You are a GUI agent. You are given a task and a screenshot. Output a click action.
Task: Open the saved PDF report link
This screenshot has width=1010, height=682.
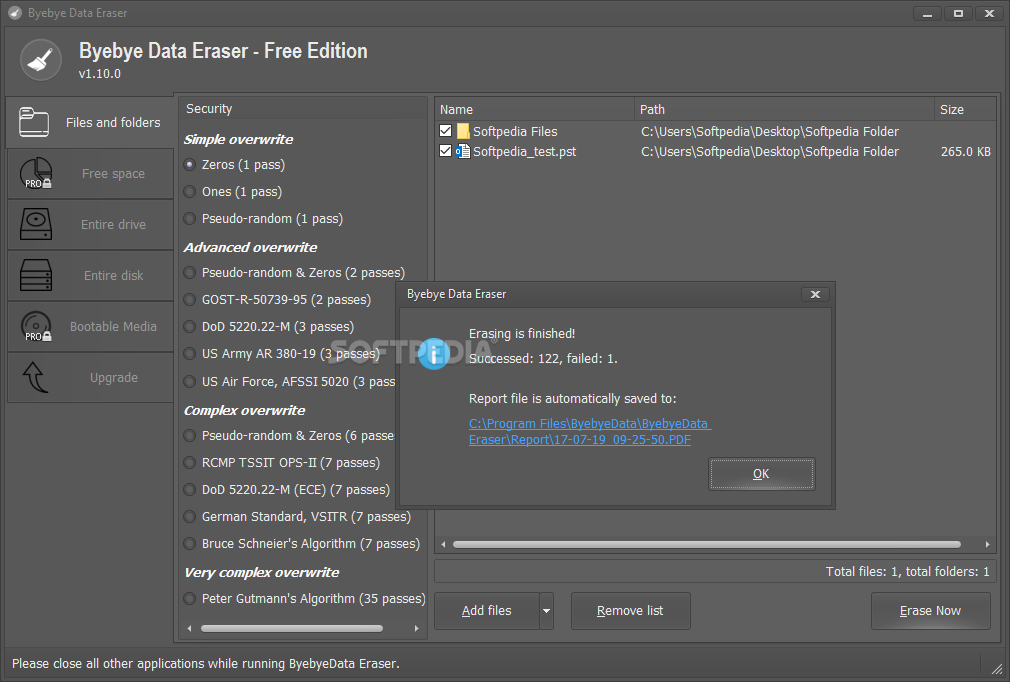point(589,431)
